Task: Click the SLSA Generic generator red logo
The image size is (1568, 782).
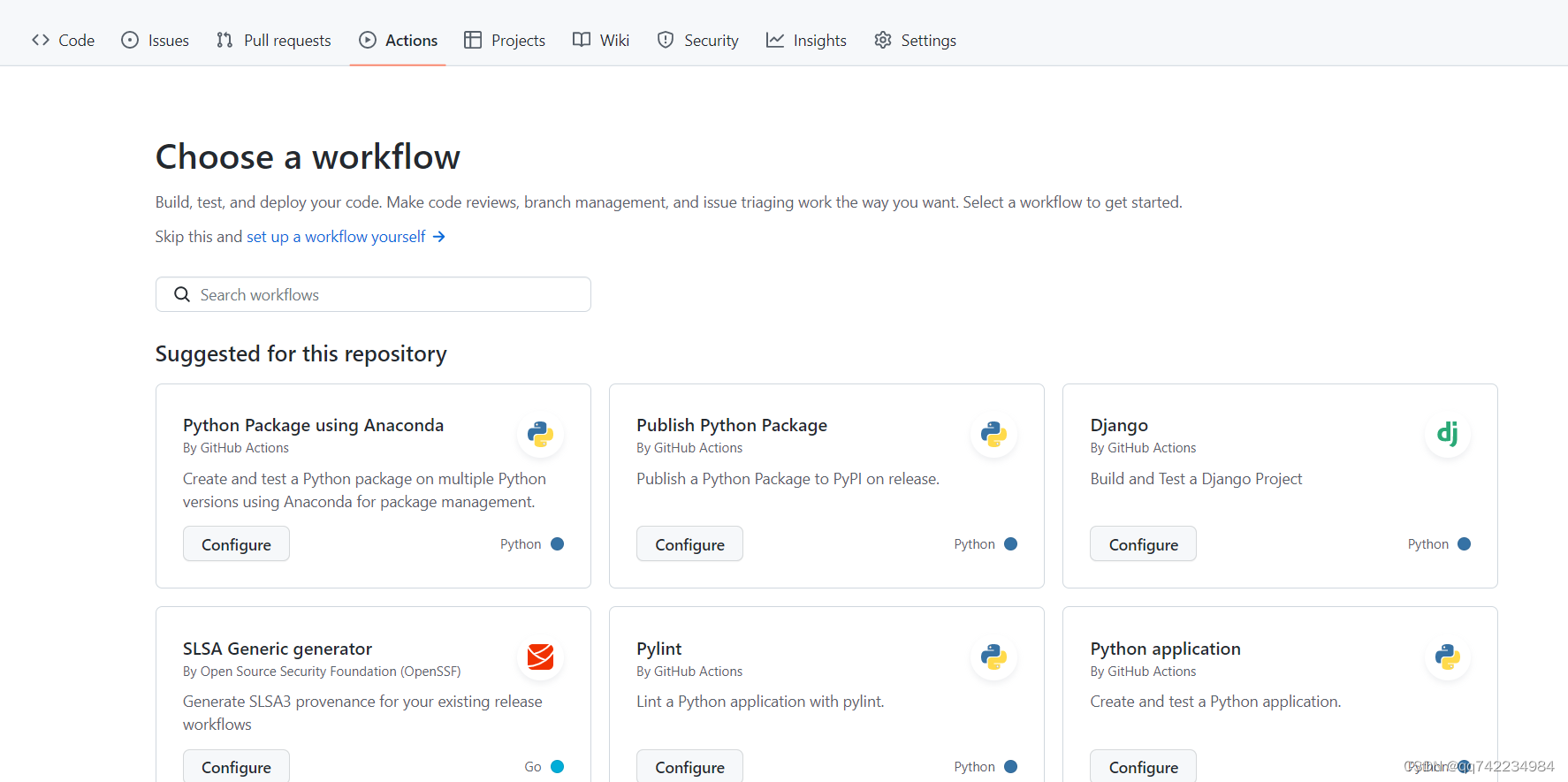Action: pyautogui.click(x=540, y=657)
